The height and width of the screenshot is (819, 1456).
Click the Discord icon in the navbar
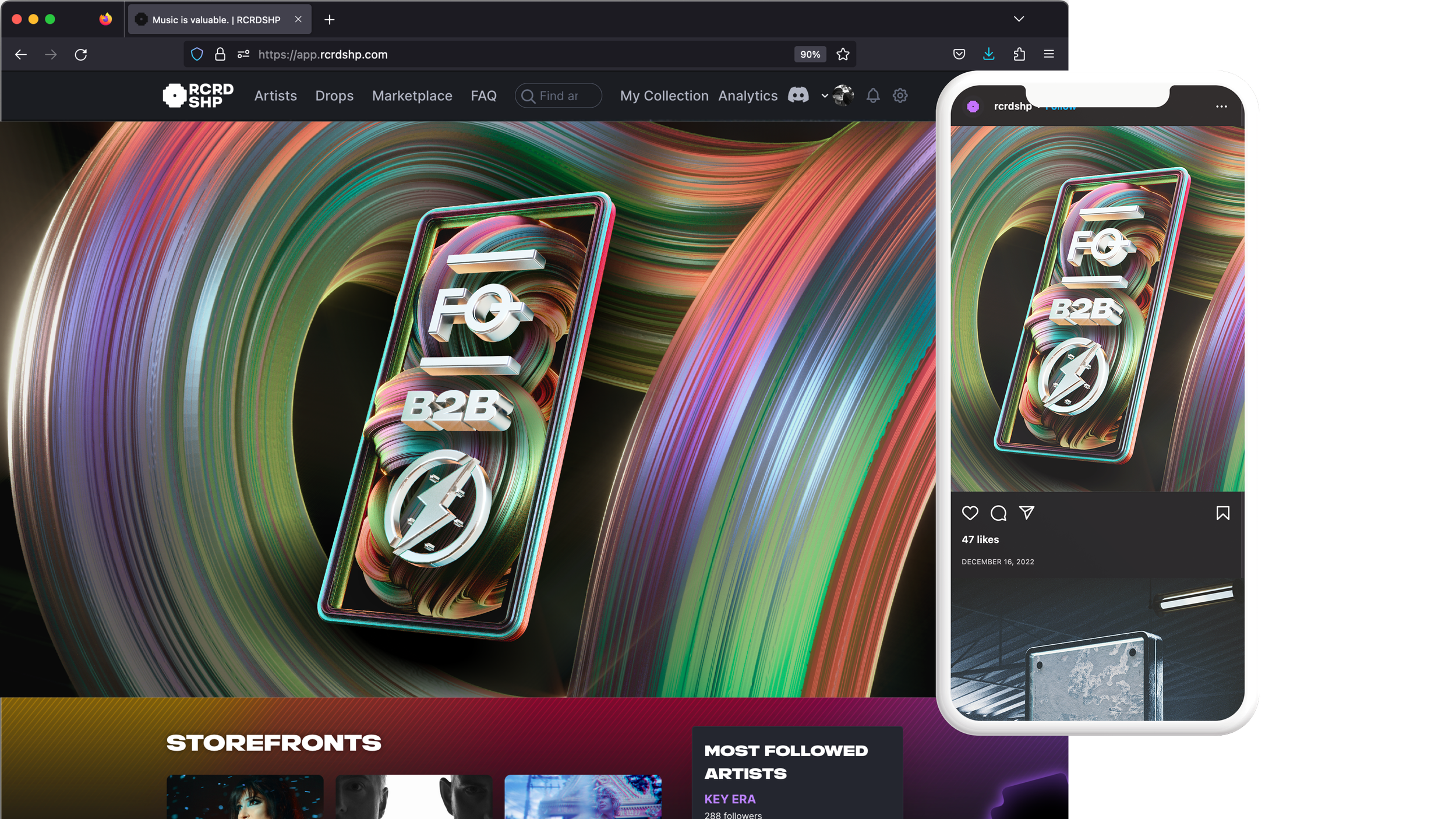798,95
